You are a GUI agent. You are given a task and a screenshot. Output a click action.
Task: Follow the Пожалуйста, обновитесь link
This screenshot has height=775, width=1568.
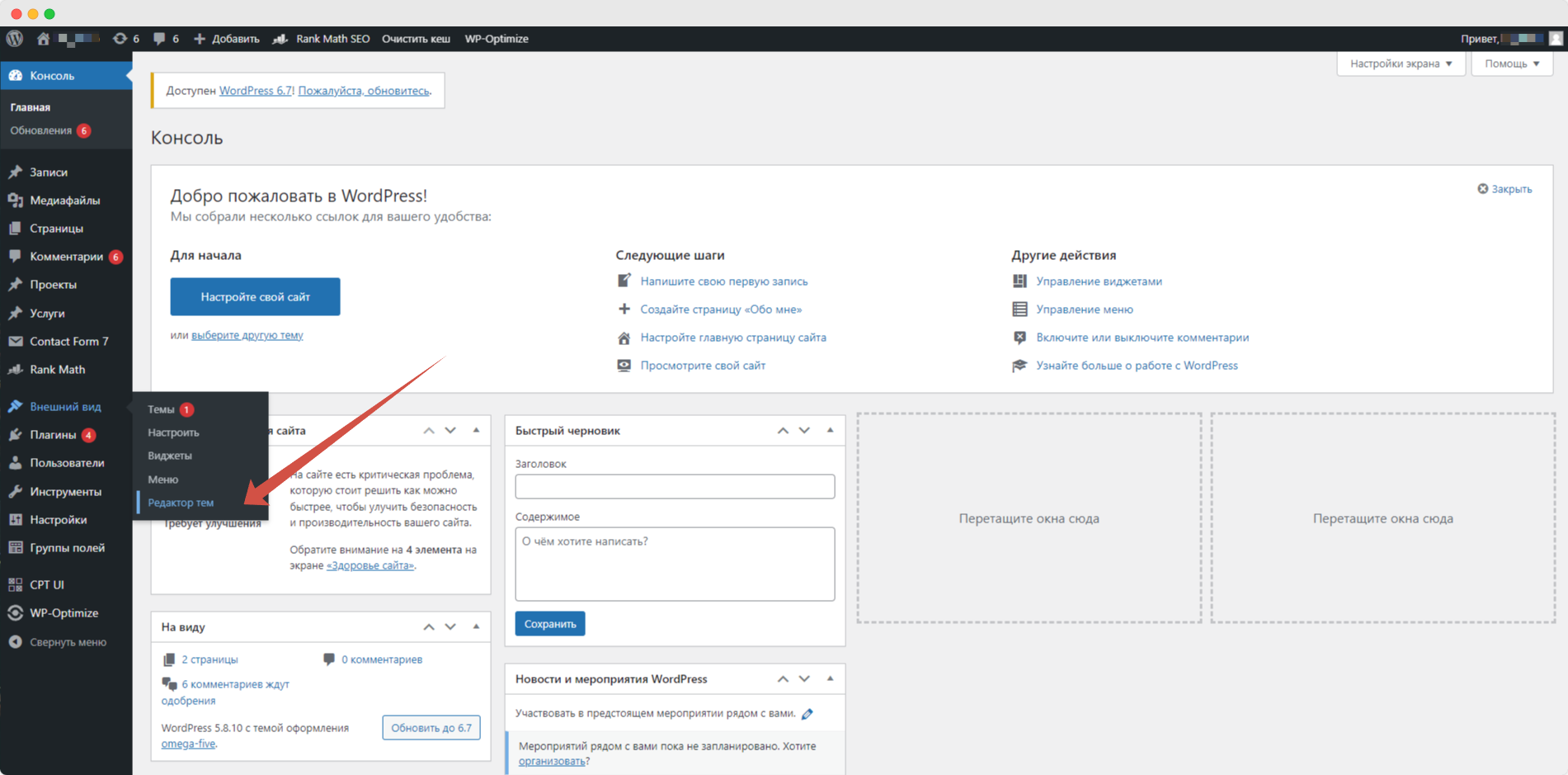[x=364, y=91]
